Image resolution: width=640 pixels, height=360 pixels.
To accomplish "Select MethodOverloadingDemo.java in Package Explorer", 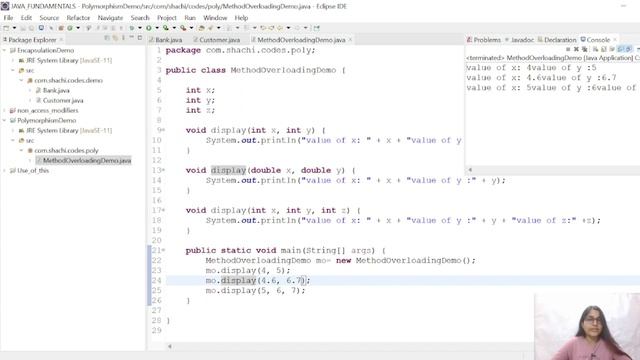I will point(84,160).
